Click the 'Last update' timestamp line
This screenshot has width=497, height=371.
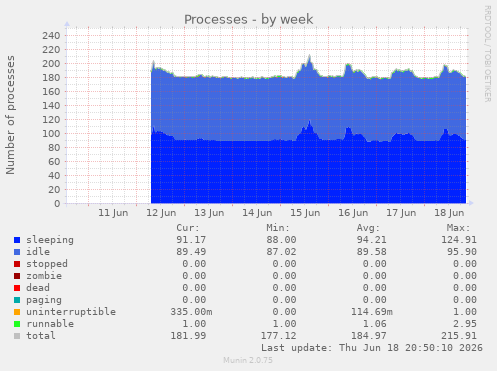point(372,348)
